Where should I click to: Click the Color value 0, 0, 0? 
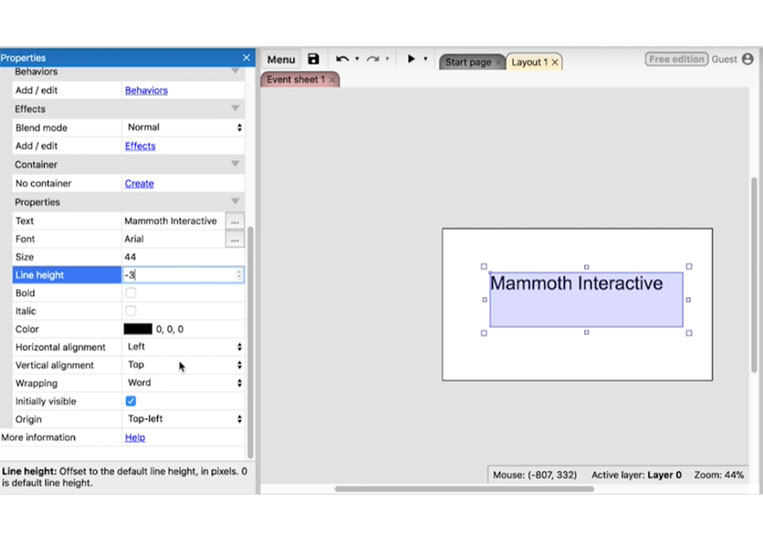click(x=169, y=329)
